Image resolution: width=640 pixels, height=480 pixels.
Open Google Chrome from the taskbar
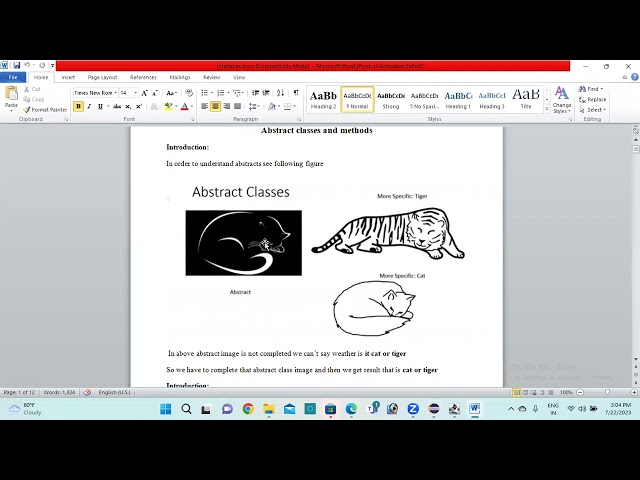pyautogui.click(x=248, y=409)
